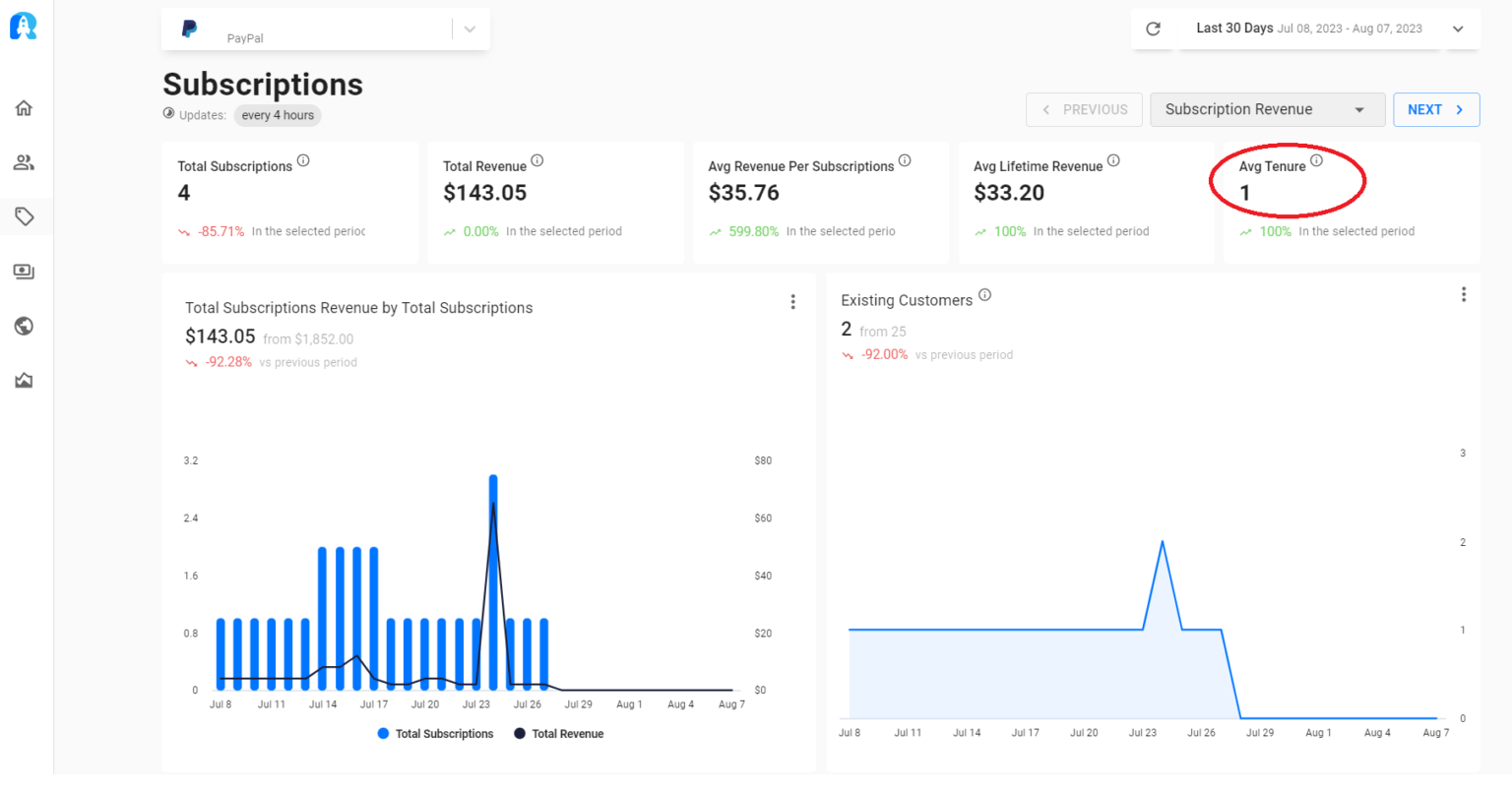Click the info icon beside Total Revenue
This screenshot has width=1512, height=793.
[536, 160]
